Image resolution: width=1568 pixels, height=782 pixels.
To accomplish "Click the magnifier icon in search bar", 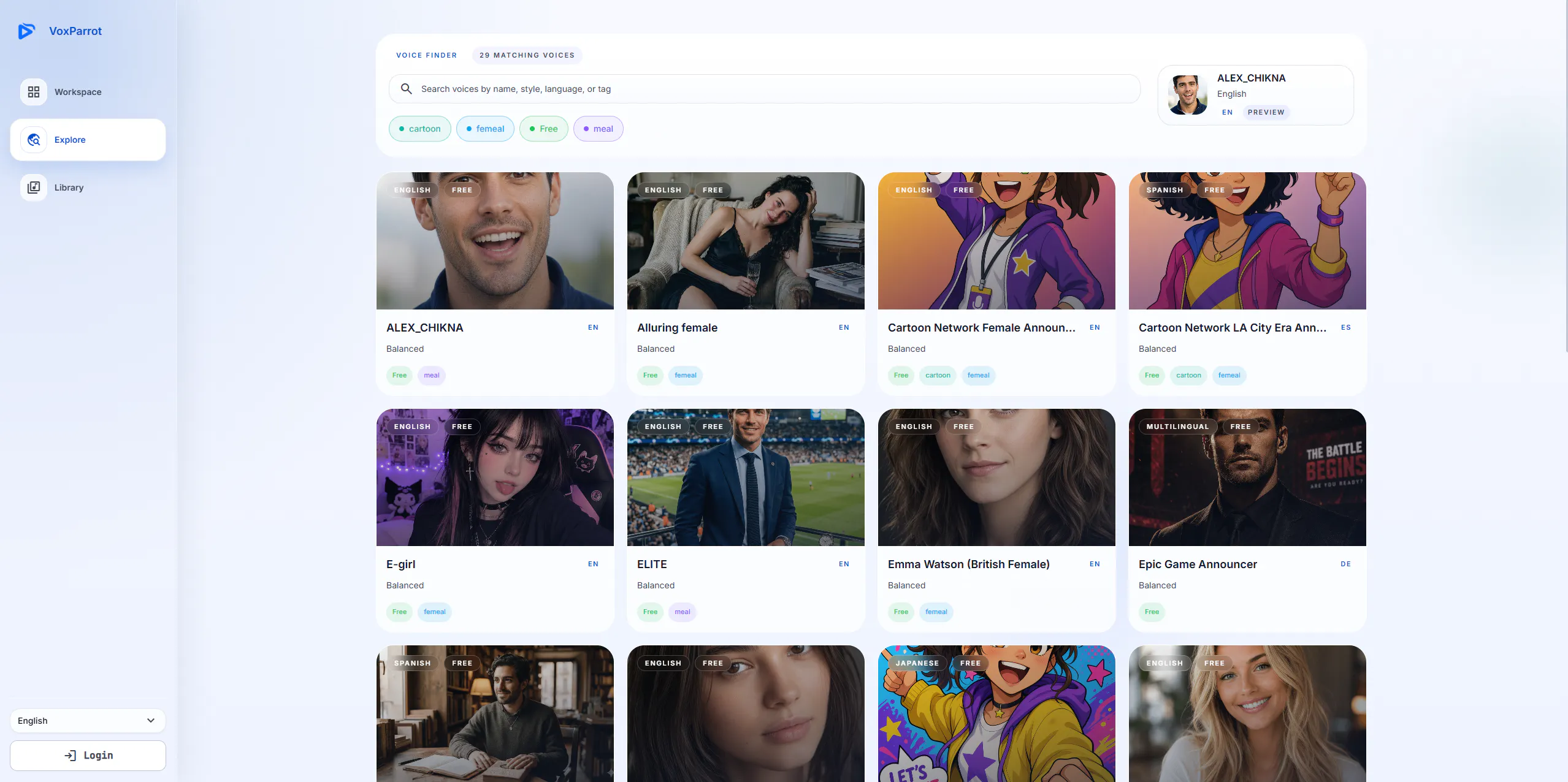I will tap(406, 89).
